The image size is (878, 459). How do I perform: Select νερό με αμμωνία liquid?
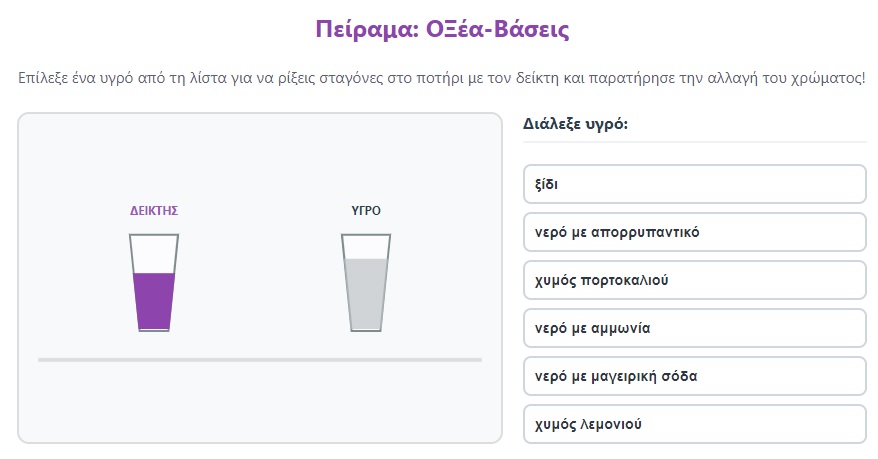pyautogui.click(x=694, y=328)
